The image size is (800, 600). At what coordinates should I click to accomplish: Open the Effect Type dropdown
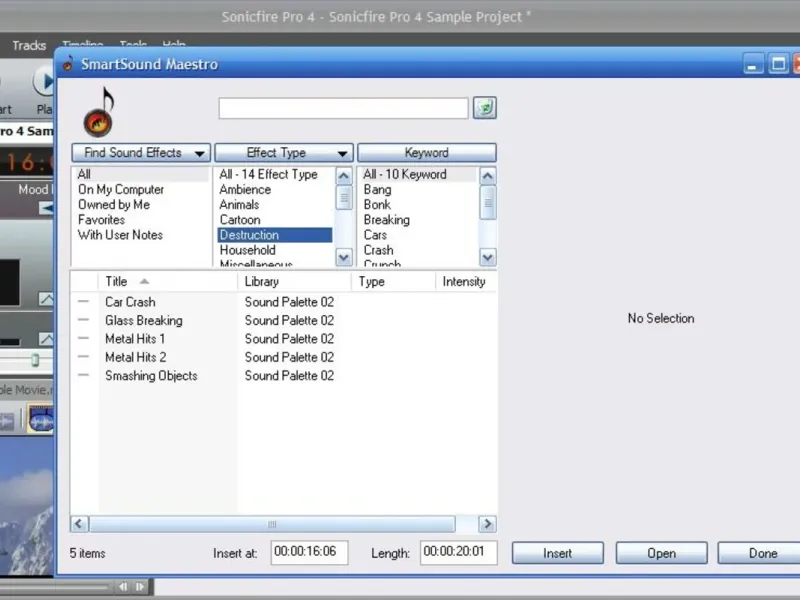click(284, 153)
